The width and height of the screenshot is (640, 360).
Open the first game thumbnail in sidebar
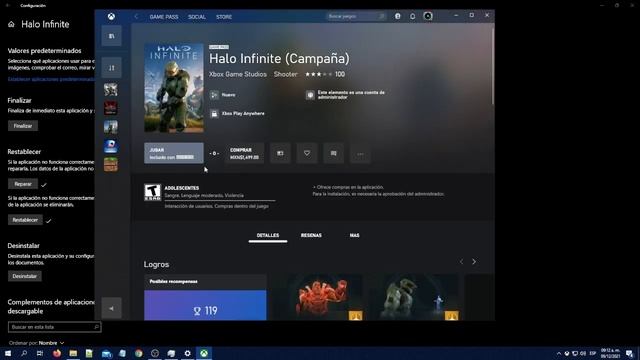[x=111, y=89]
